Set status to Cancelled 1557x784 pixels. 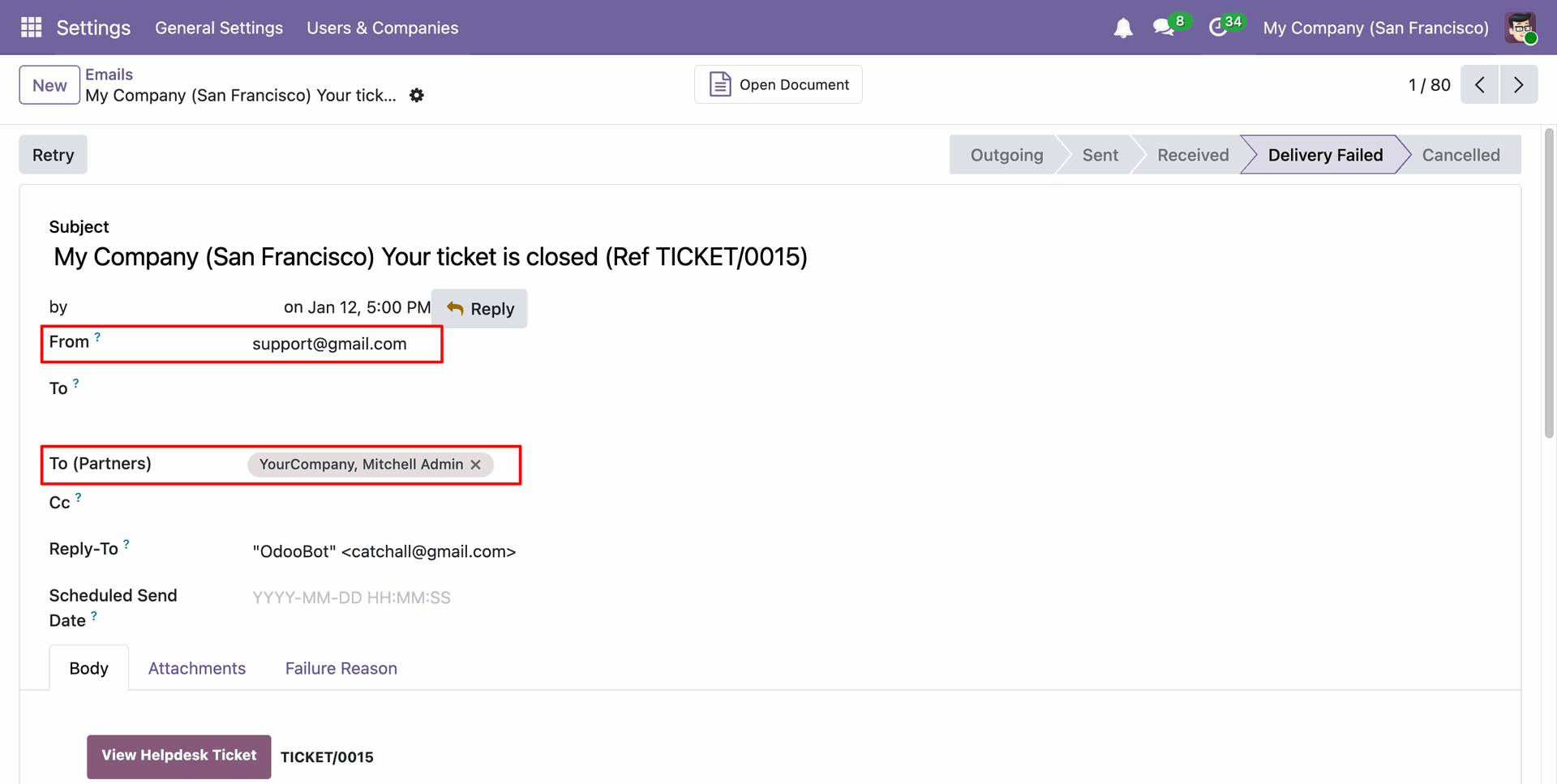tap(1460, 155)
